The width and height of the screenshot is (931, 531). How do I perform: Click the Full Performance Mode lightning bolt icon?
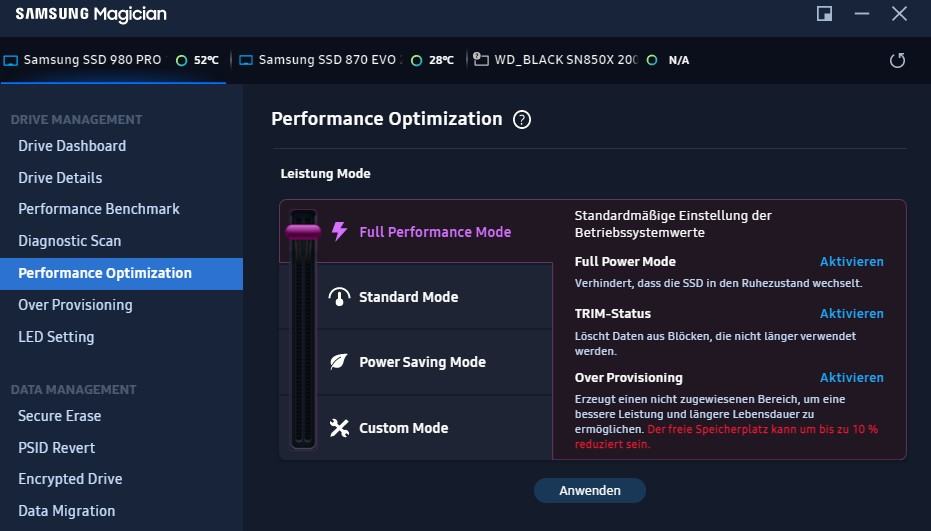[339, 231]
